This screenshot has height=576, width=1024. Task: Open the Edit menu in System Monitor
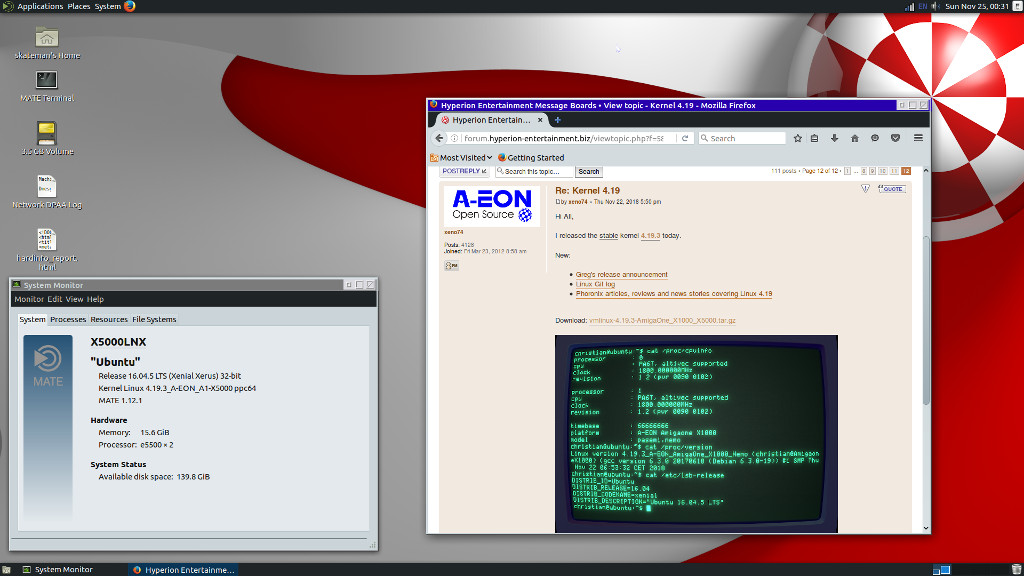click(54, 299)
